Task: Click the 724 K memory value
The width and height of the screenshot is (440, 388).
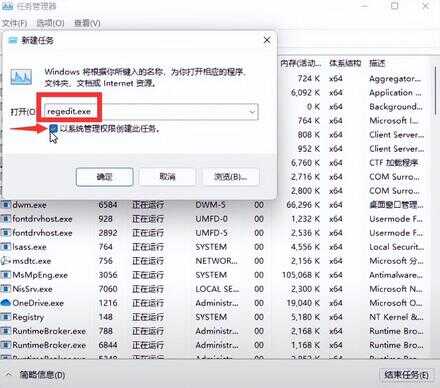Action: 309,79
